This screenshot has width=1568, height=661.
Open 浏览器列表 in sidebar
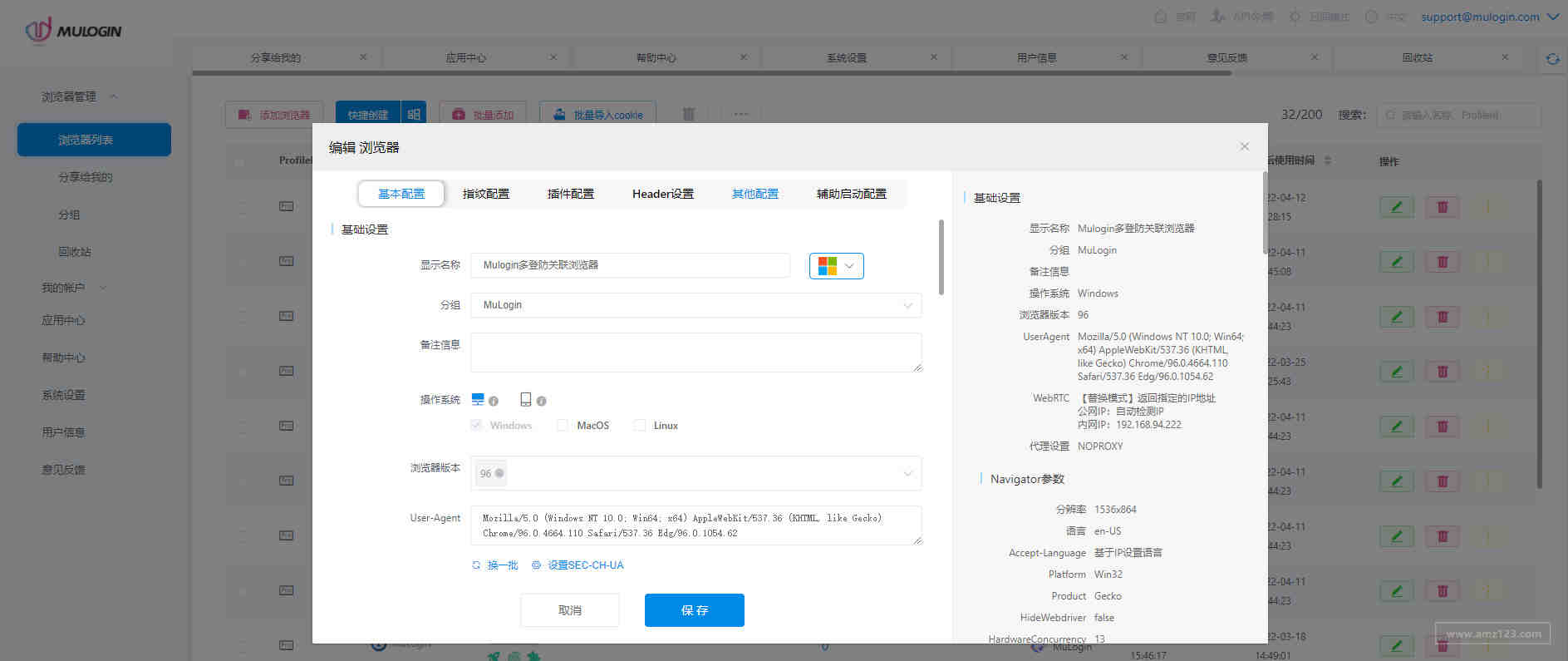(94, 140)
